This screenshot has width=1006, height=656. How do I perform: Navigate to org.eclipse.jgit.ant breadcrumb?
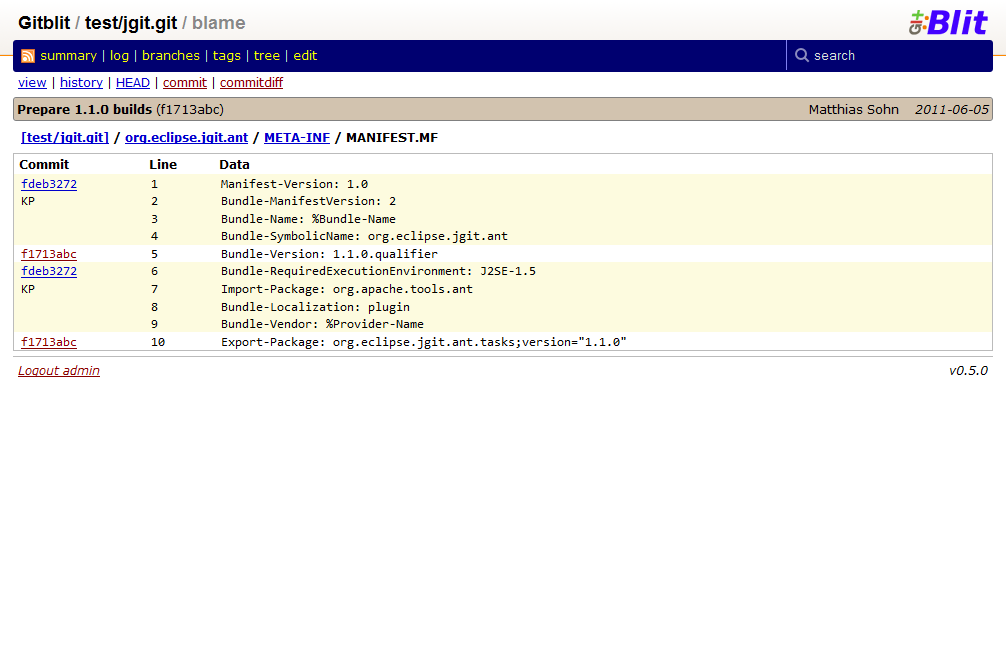186,138
